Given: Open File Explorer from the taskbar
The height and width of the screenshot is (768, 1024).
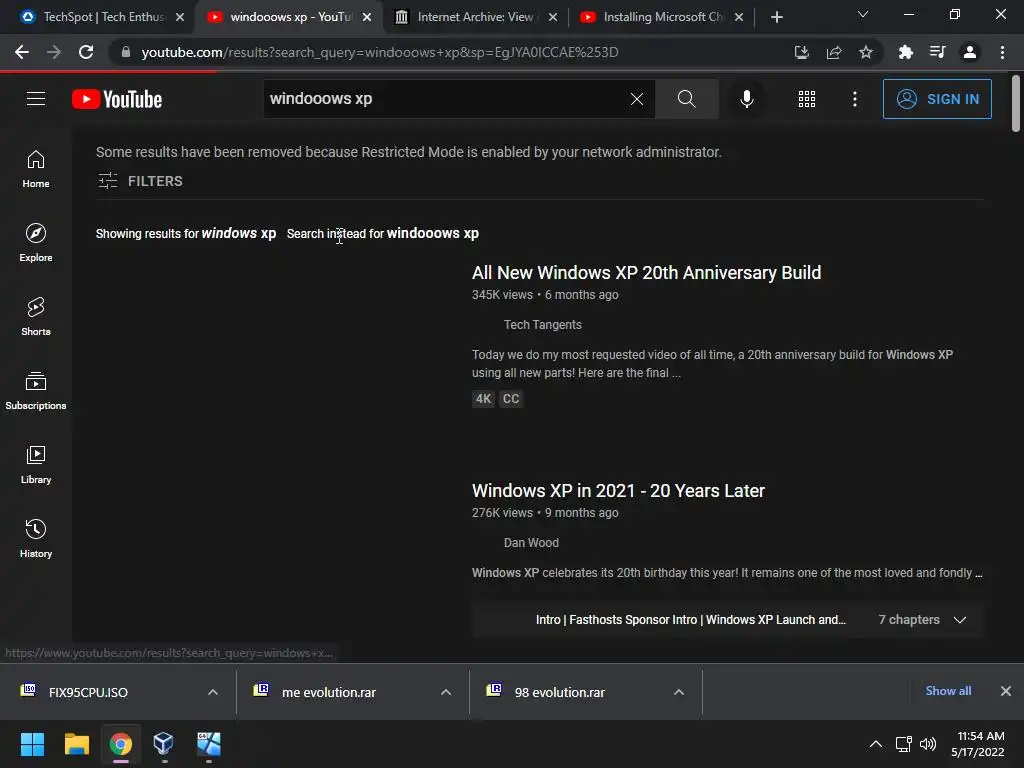Looking at the screenshot, I should tap(76, 744).
